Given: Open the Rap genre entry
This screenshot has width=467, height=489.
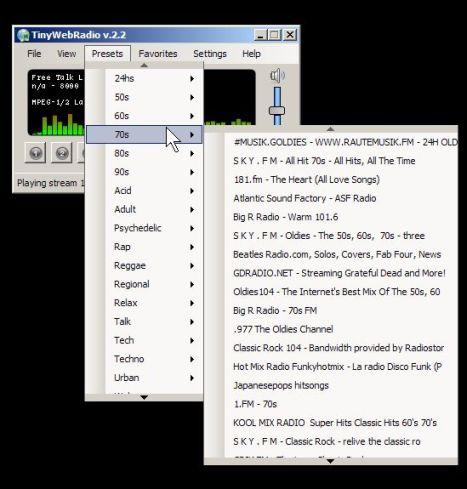Looking at the screenshot, I should (144, 247).
